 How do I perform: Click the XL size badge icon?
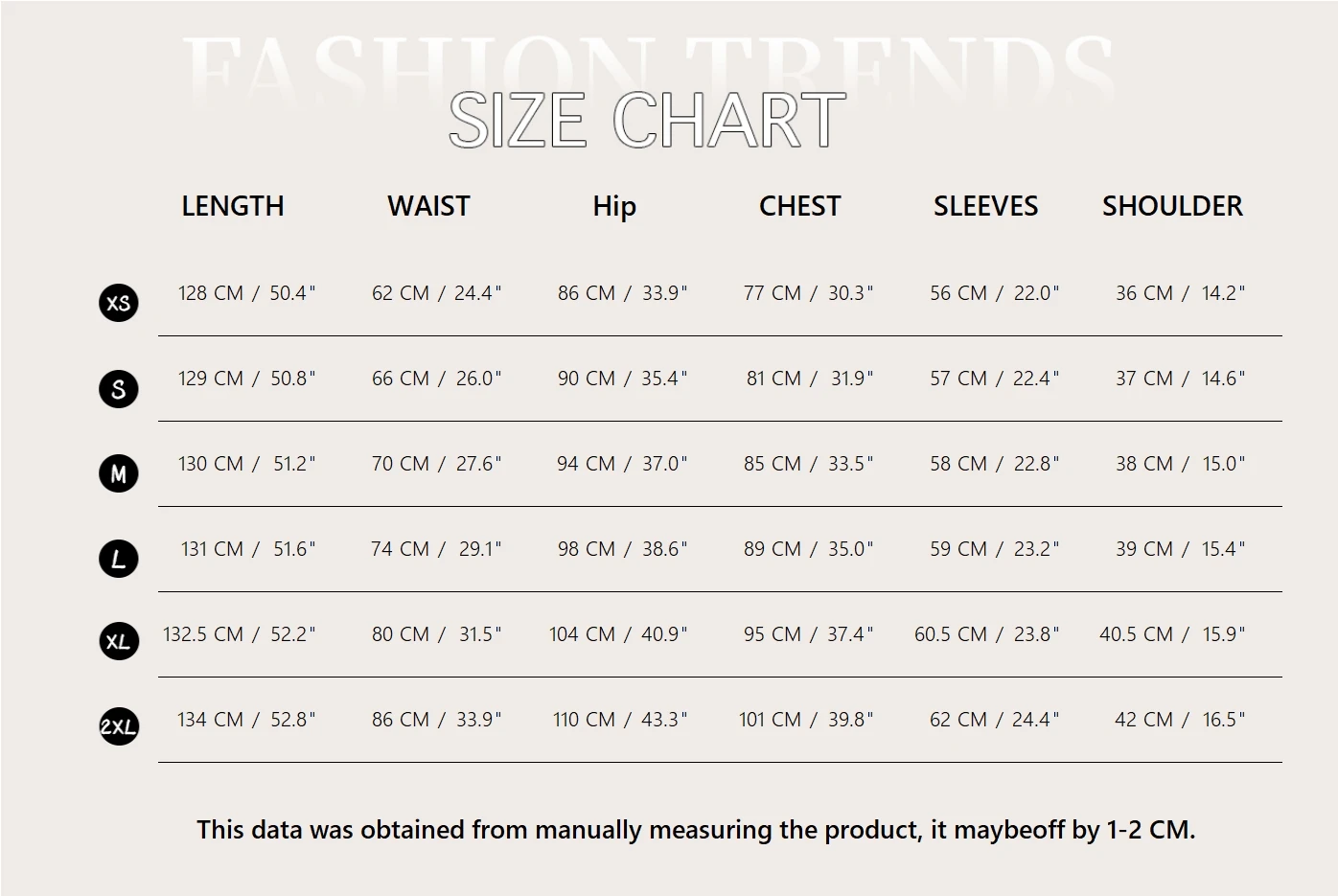tap(119, 641)
